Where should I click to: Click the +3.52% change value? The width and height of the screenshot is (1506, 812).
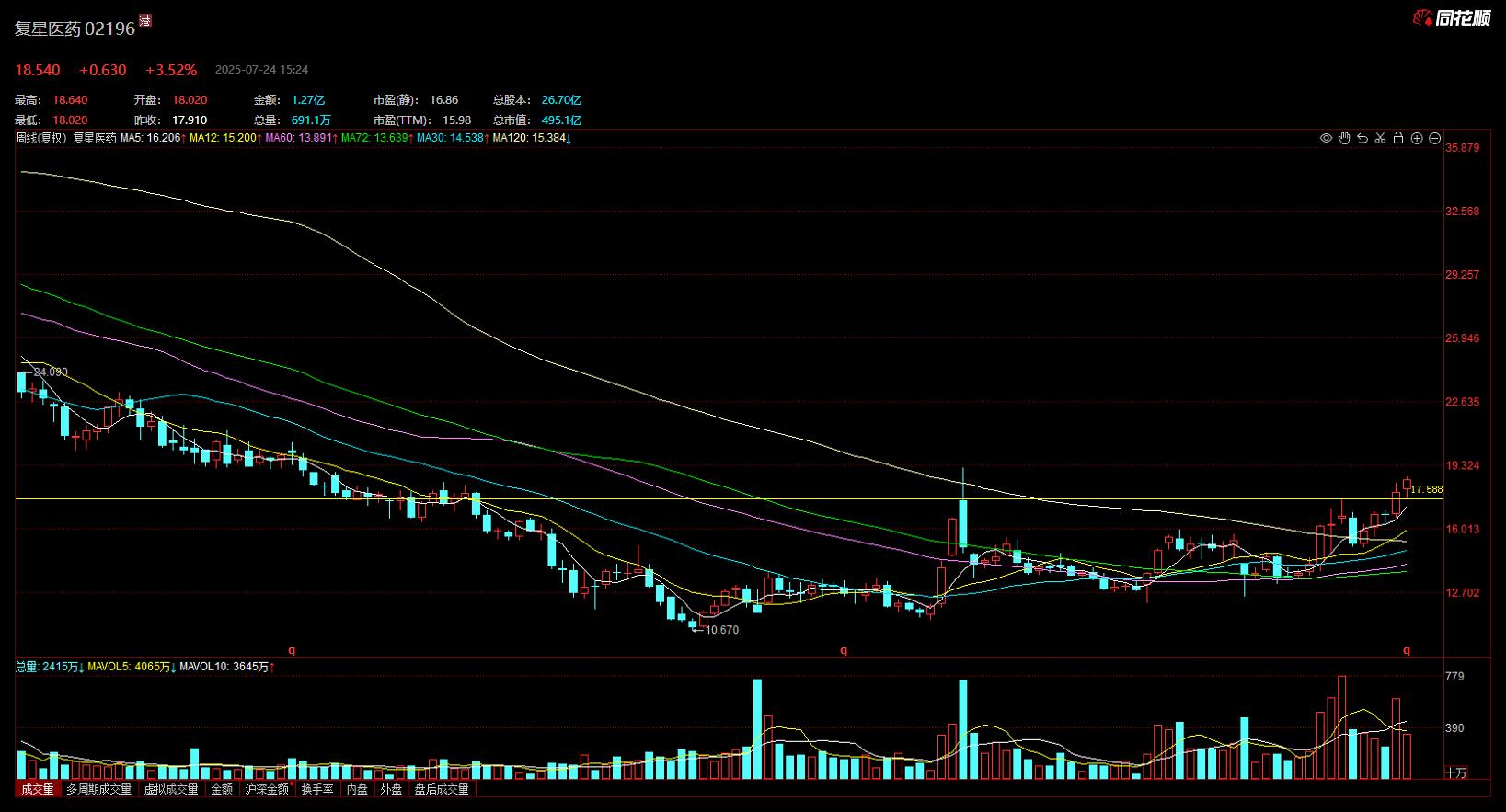(171, 70)
